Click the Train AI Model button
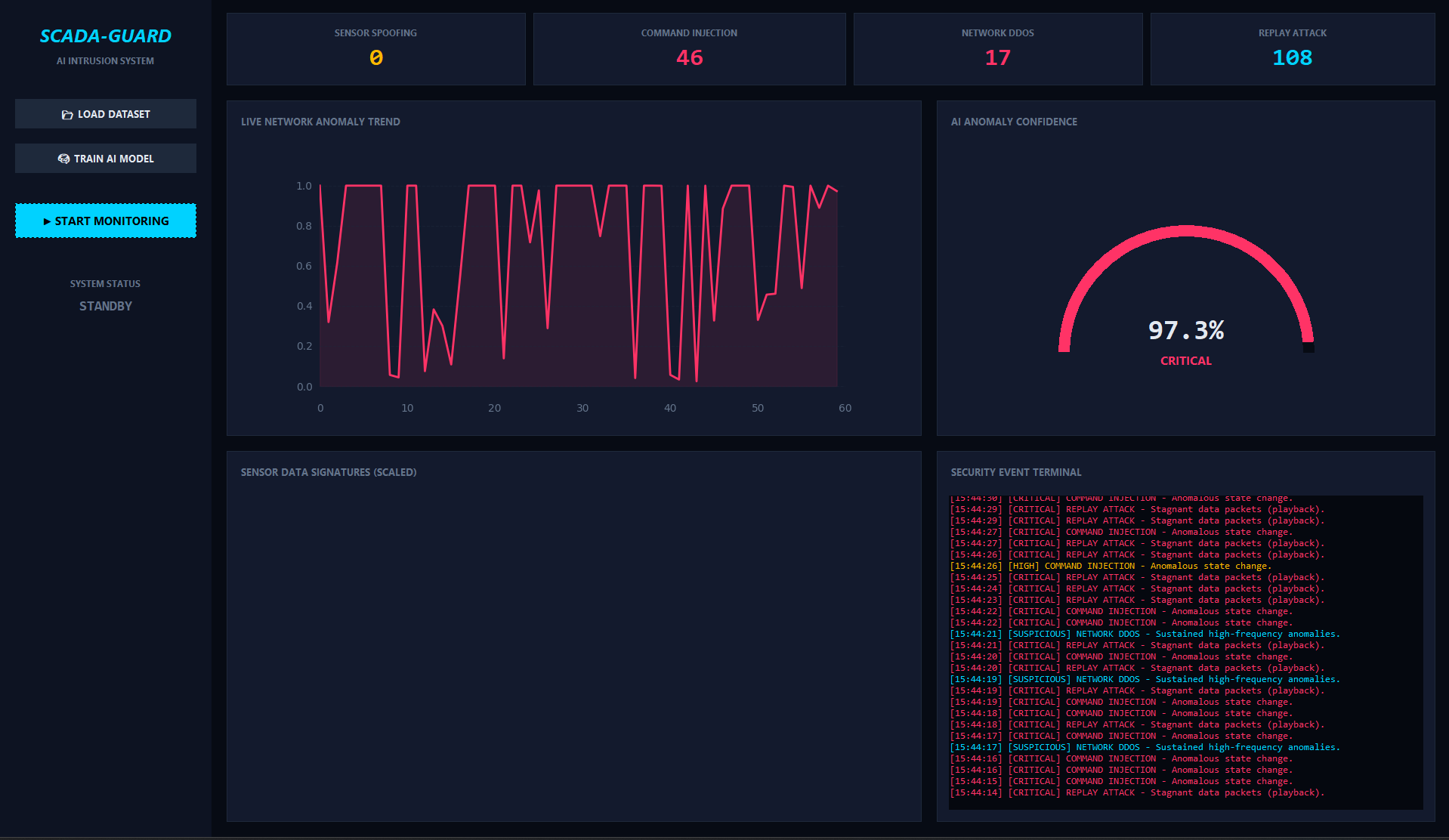Viewport: 1449px width, 840px height. 105,158
